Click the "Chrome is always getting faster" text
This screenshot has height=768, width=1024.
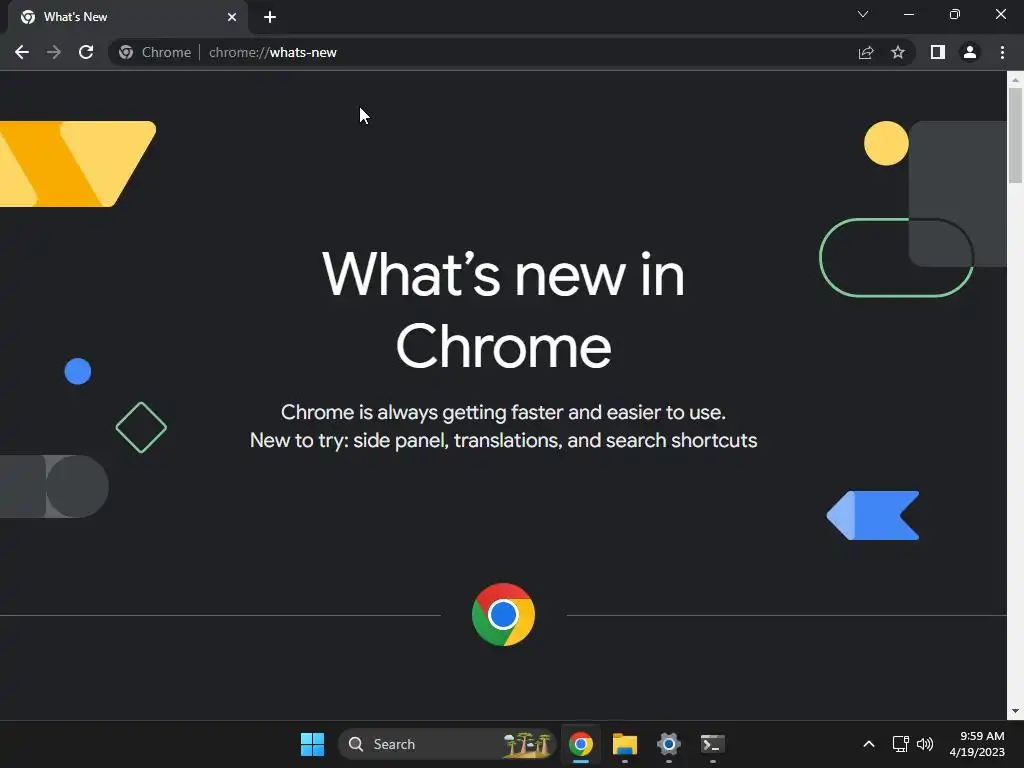(x=504, y=412)
